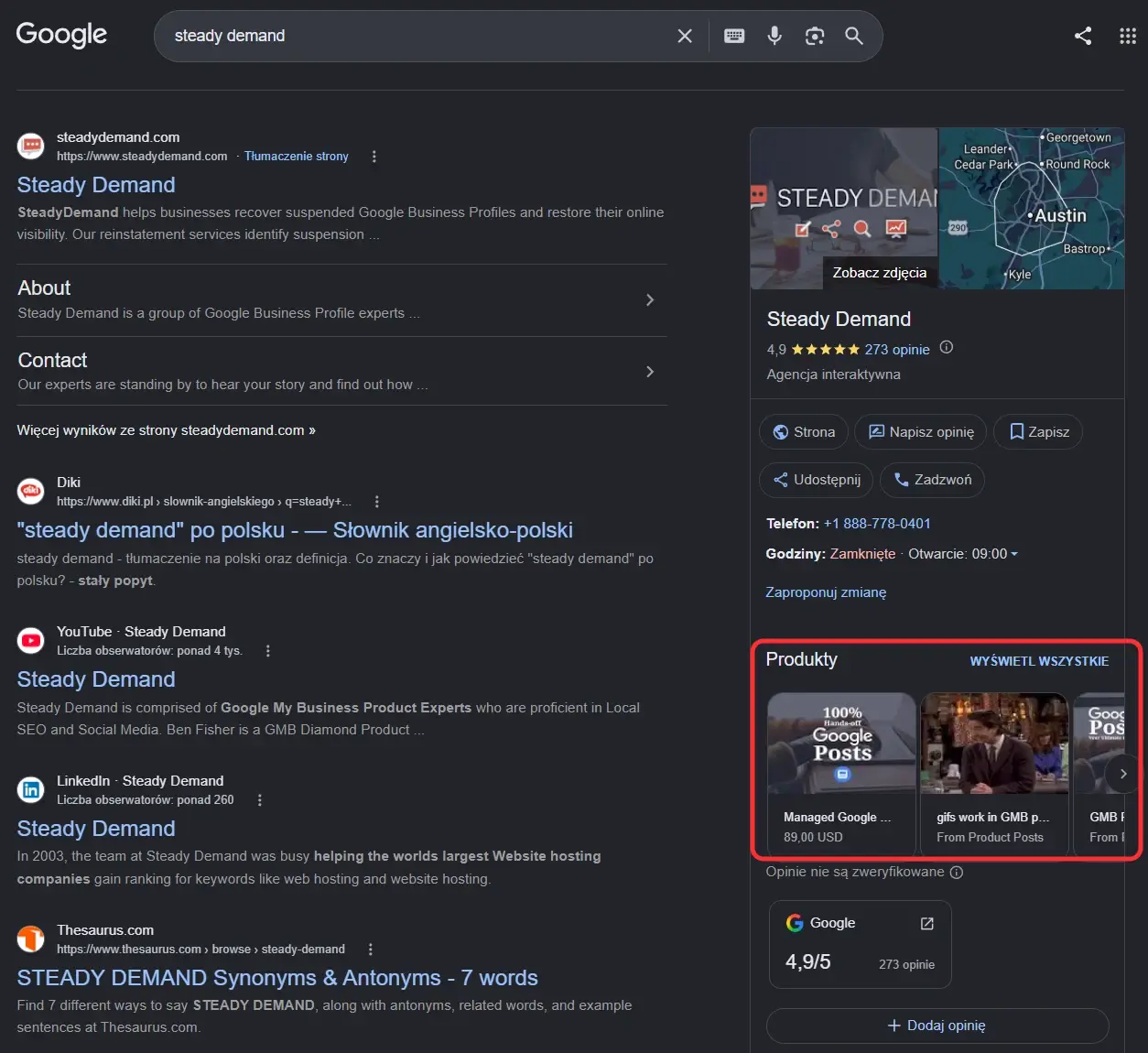Click the LinkedIn favicon icon
Image resolution: width=1148 pixels, height=1053 pixels.
click(31, 790)
